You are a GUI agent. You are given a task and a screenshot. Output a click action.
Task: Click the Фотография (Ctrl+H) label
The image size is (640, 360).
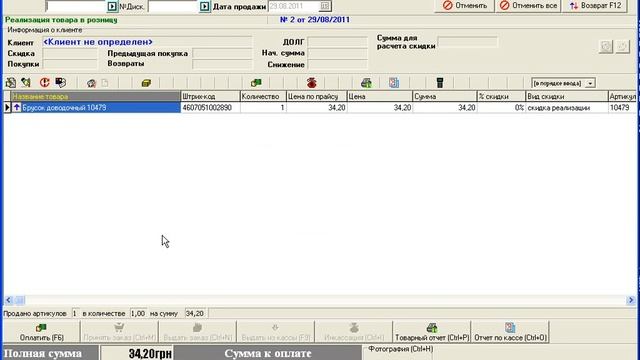pos(400,349)
